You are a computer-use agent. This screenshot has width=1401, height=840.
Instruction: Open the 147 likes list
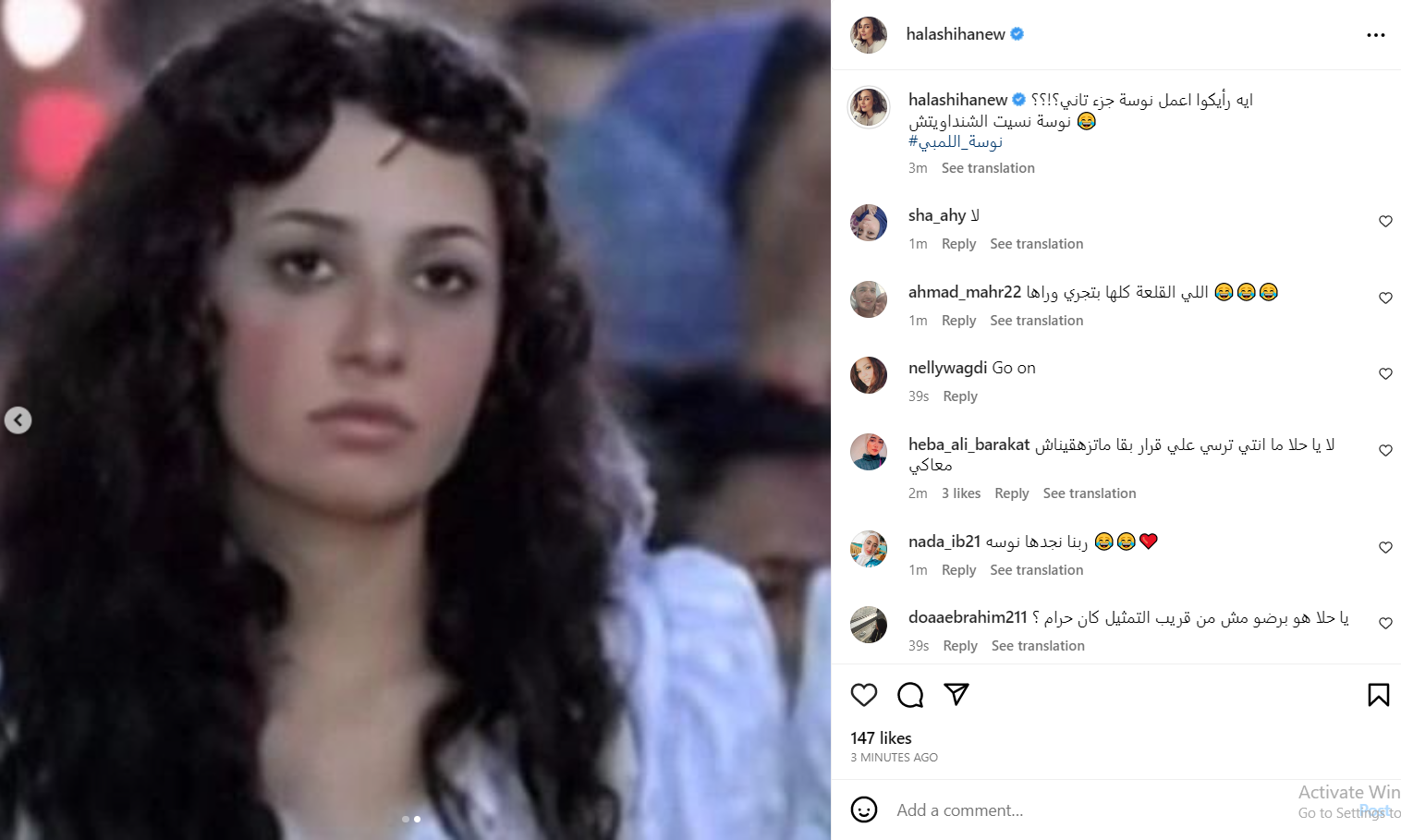point(881,738)
